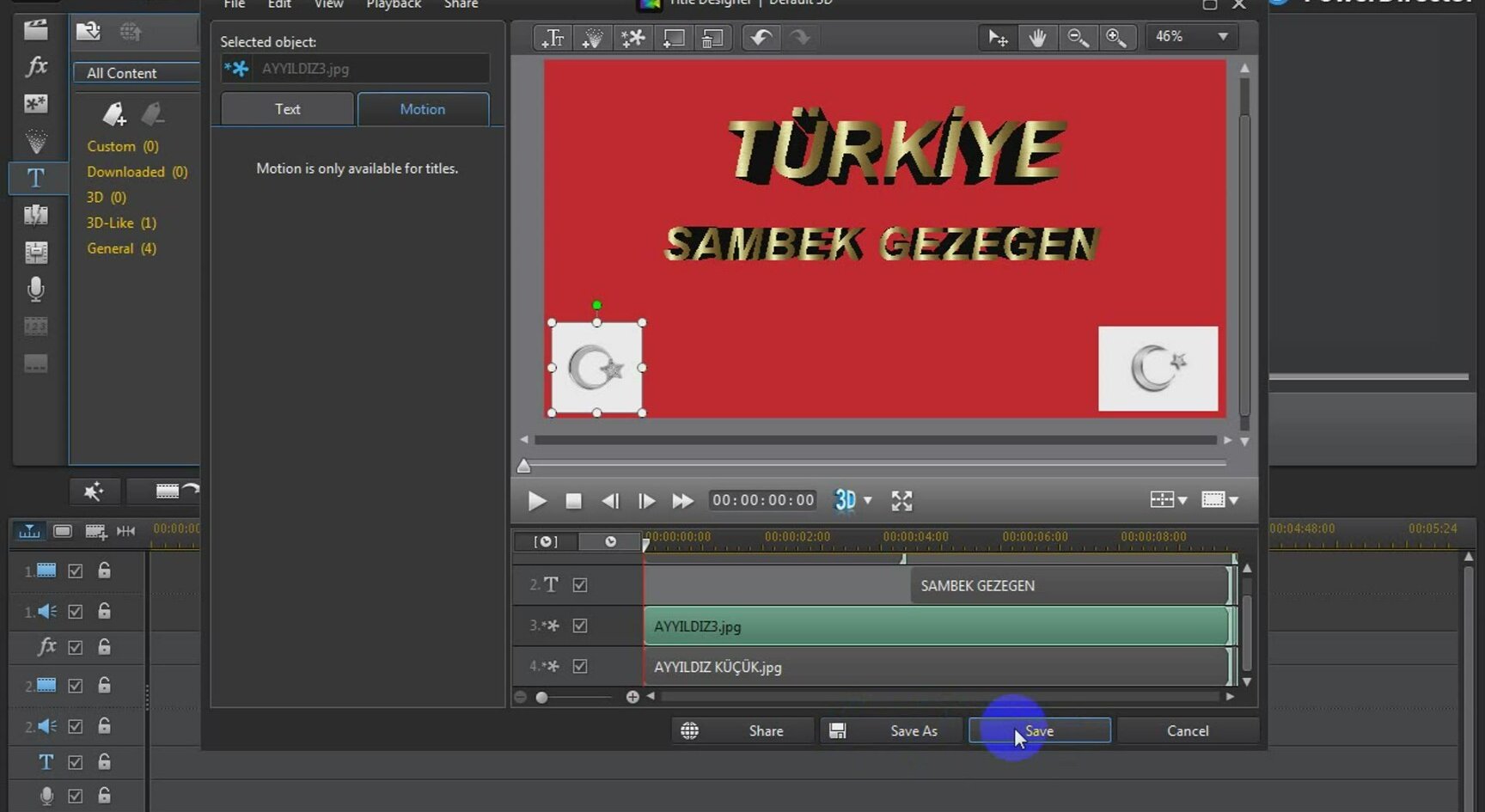The width and height of the screenshot is (1485, 812).
Task: Select the Custom (0) category
Action: [122, 146]
